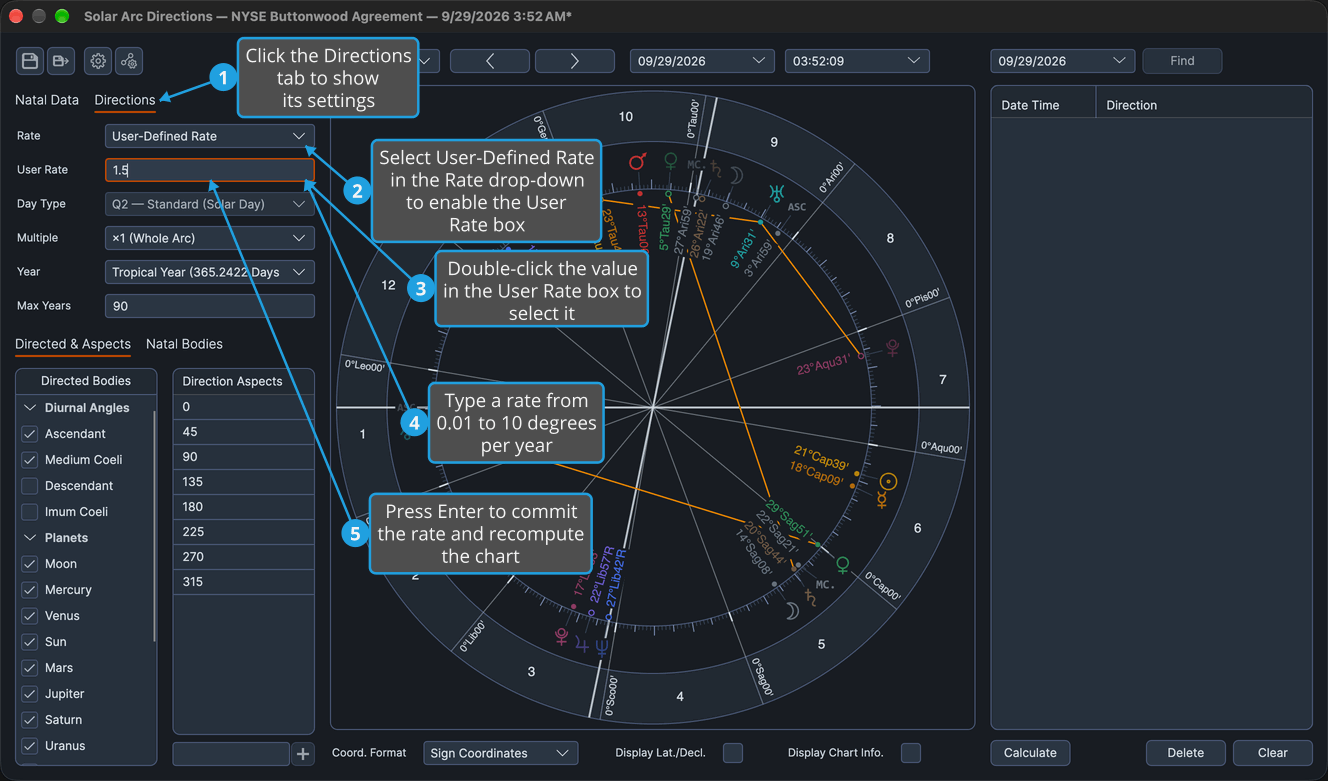Select the 45 row in Direction Aspects
Viewport: 1328px width, 781px height.
pyautogui.click(x=244, y=432)
